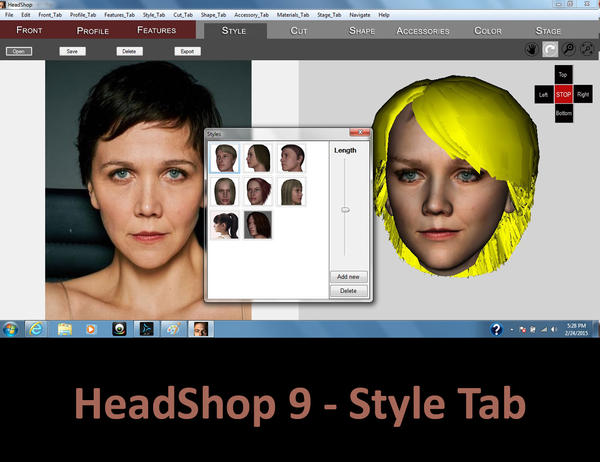Select the Style tab
The image size is (600, 462).
click(234, 31)
